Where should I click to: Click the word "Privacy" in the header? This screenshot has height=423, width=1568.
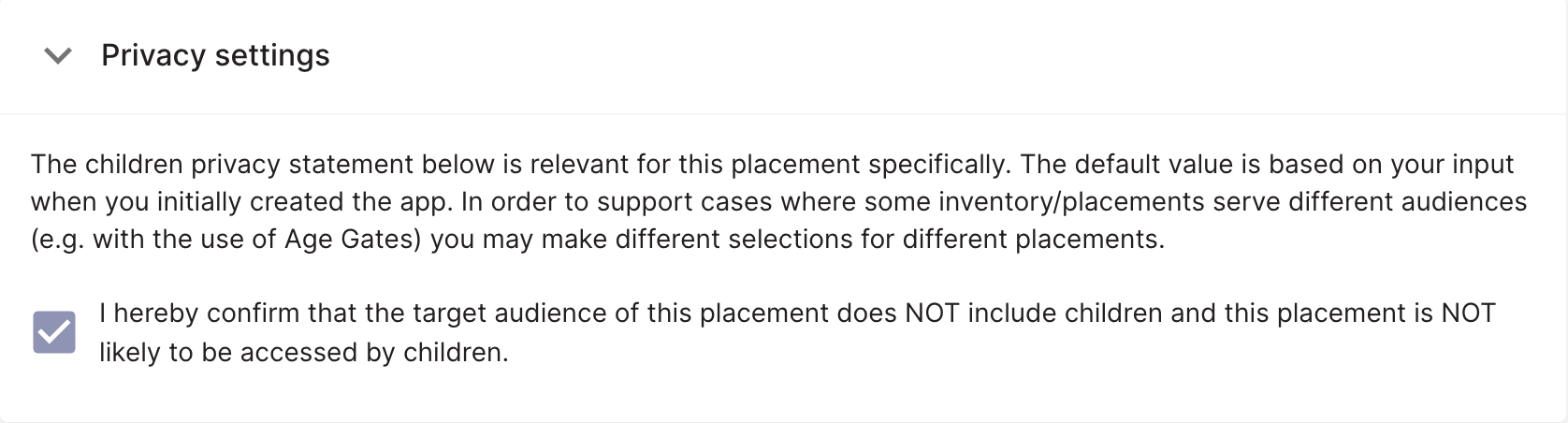coord(153,56)
